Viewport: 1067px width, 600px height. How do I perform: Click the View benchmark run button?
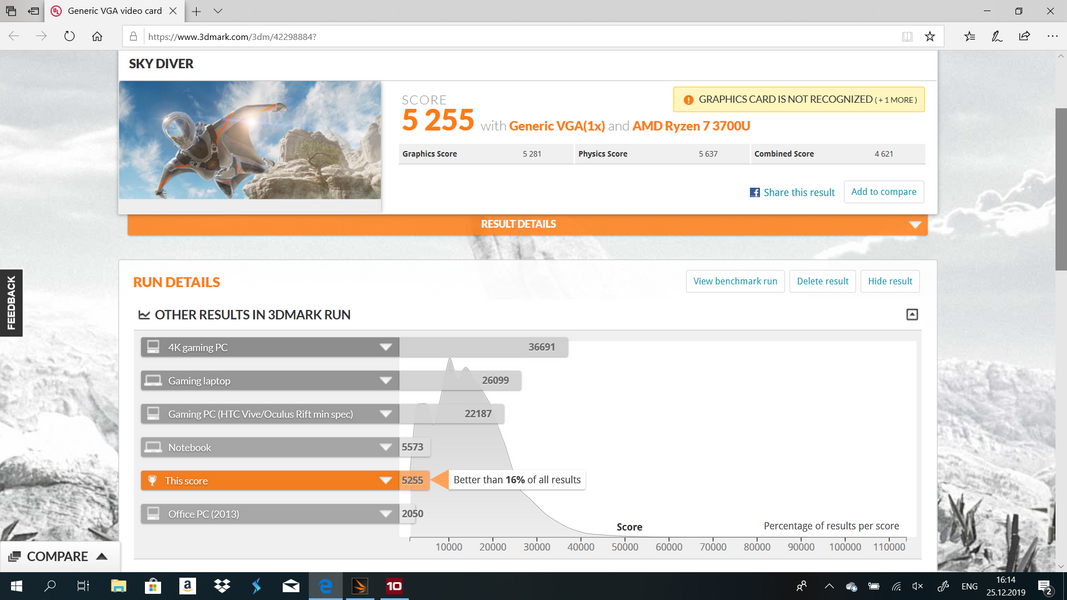pos(735,281)
